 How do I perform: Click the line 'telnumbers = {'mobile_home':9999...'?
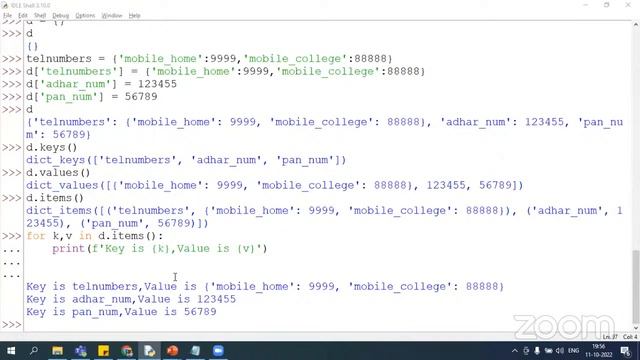(x=209, y=59)
